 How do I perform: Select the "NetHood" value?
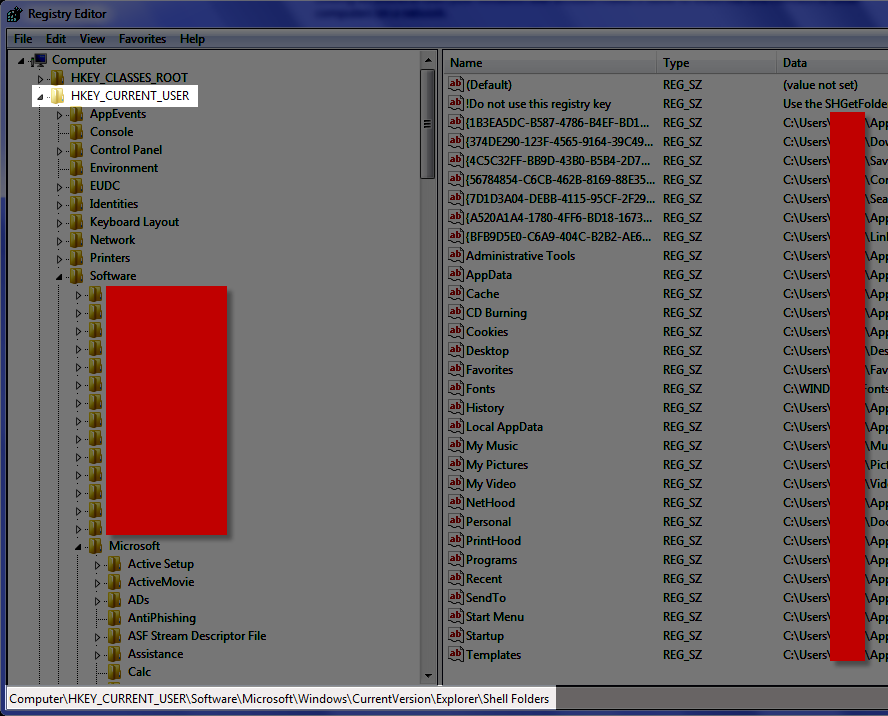click(490, 502)
